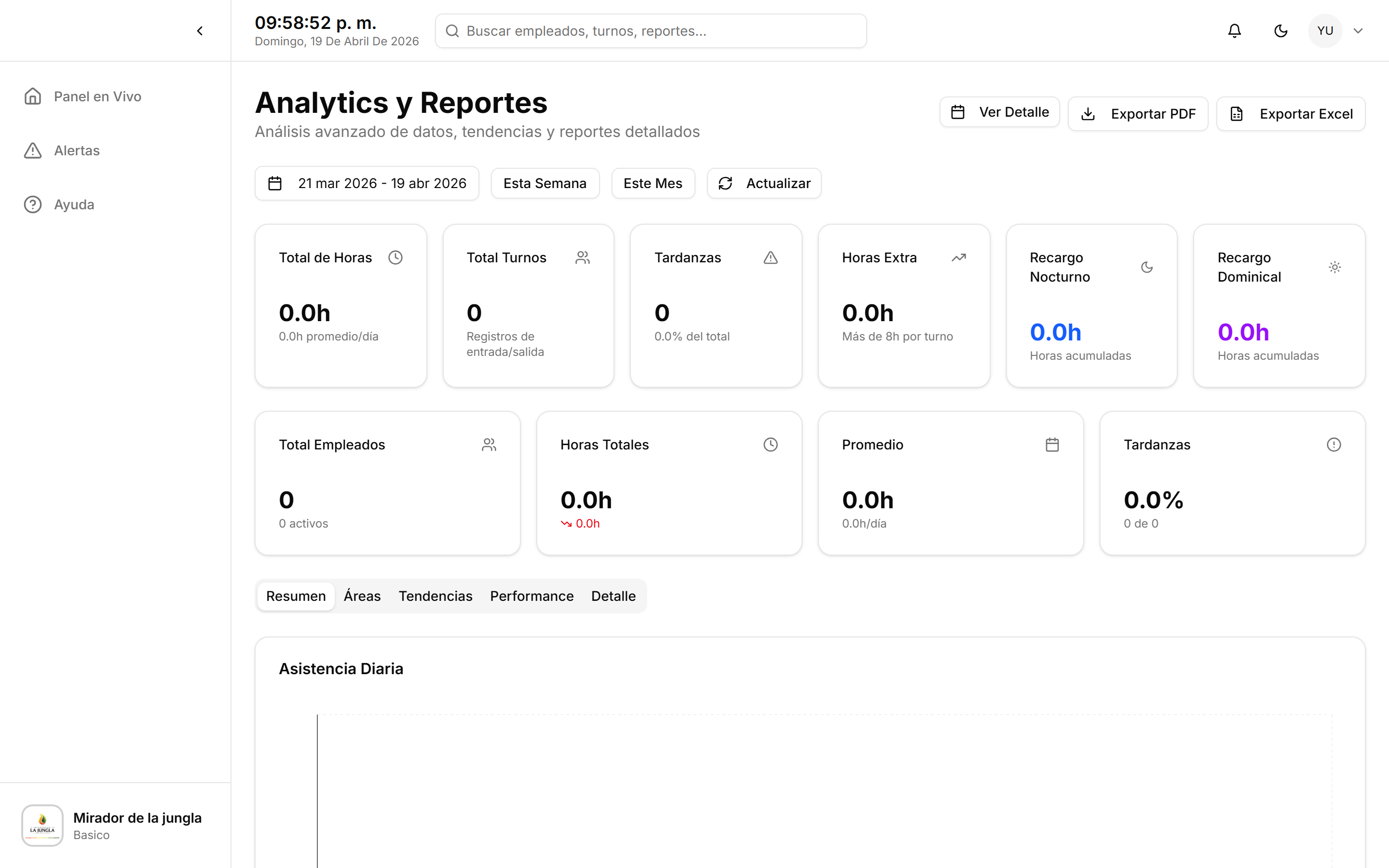Export the report as PDF
Screen dimensions: 1389x868
coord(1138,114)
